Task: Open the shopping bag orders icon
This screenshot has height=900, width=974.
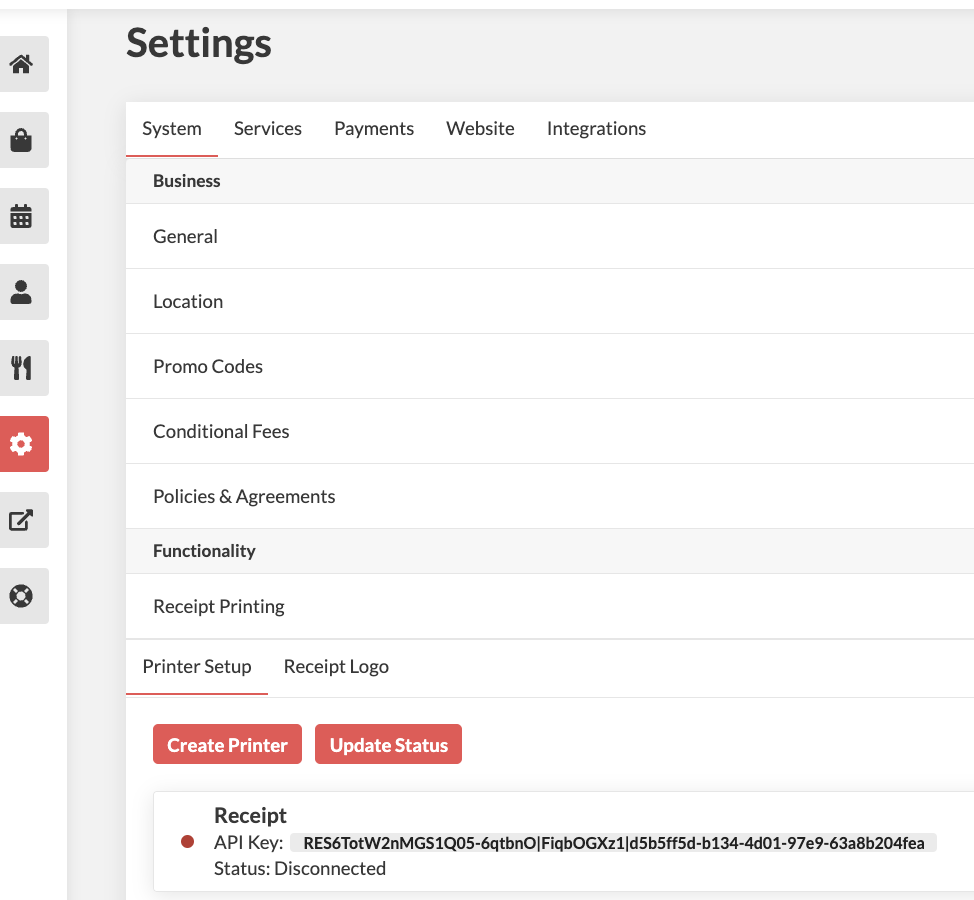Action: tap(22, 140)
